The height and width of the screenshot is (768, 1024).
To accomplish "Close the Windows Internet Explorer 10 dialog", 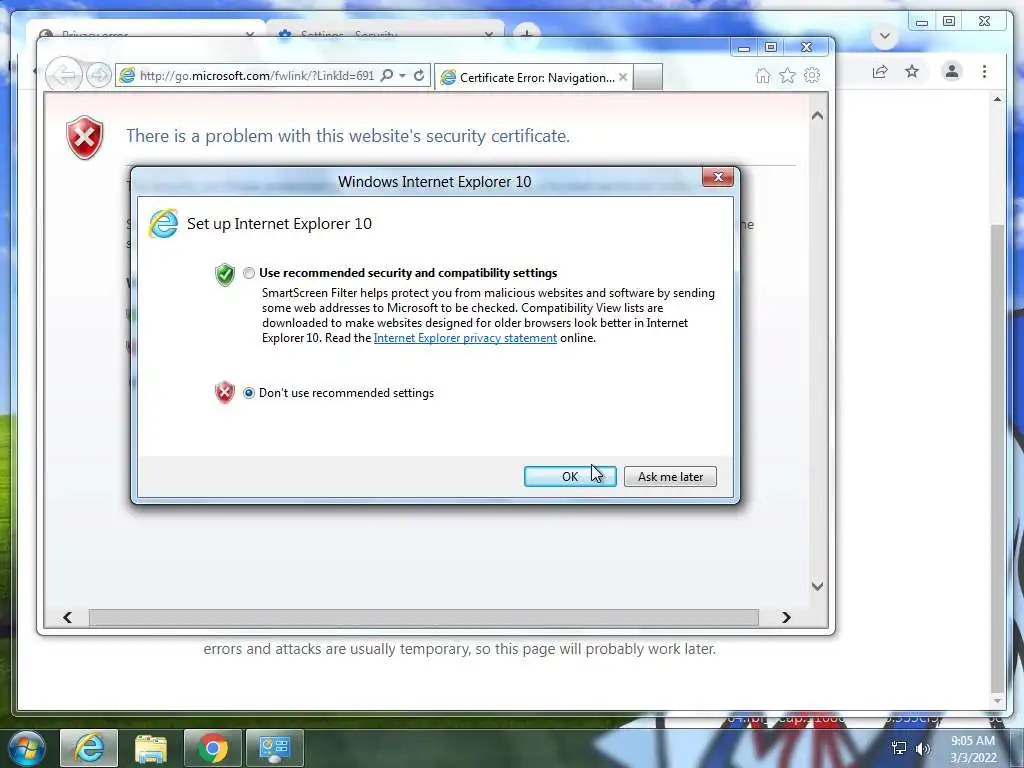I will tap(718, 177).
